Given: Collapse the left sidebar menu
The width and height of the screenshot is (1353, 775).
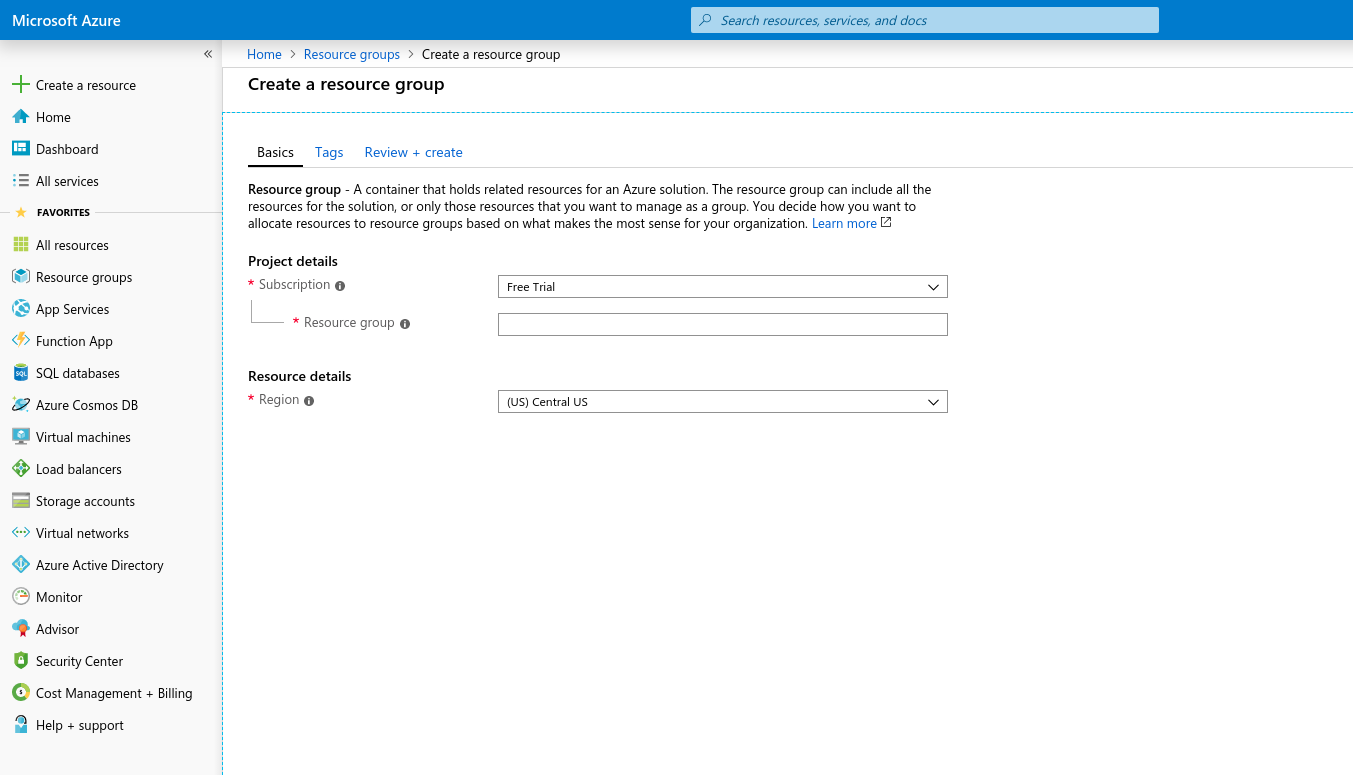Looking at the screenshot, I should [208, 54].
